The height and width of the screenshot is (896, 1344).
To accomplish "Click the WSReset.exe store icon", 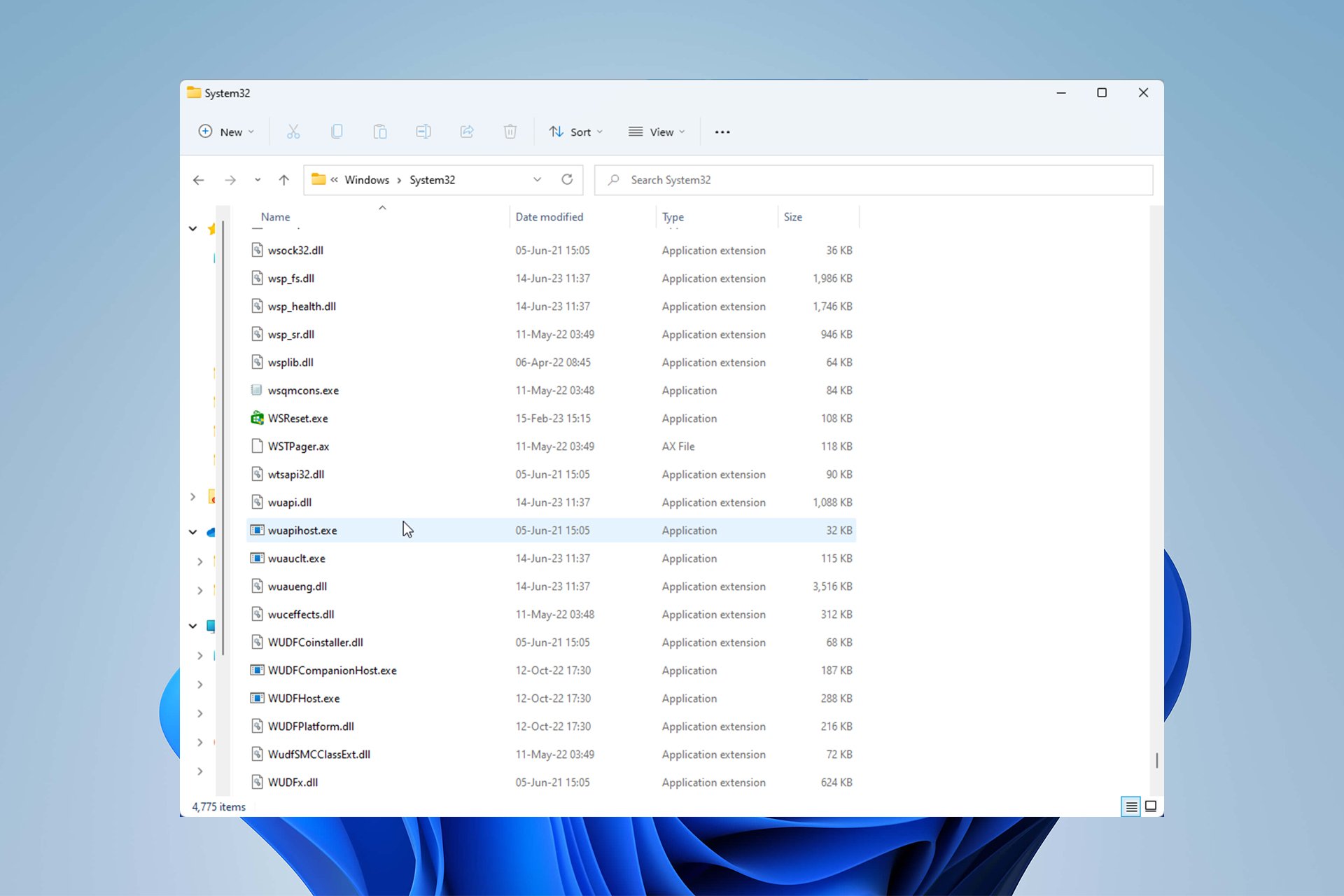I will (x=257, y=418).
